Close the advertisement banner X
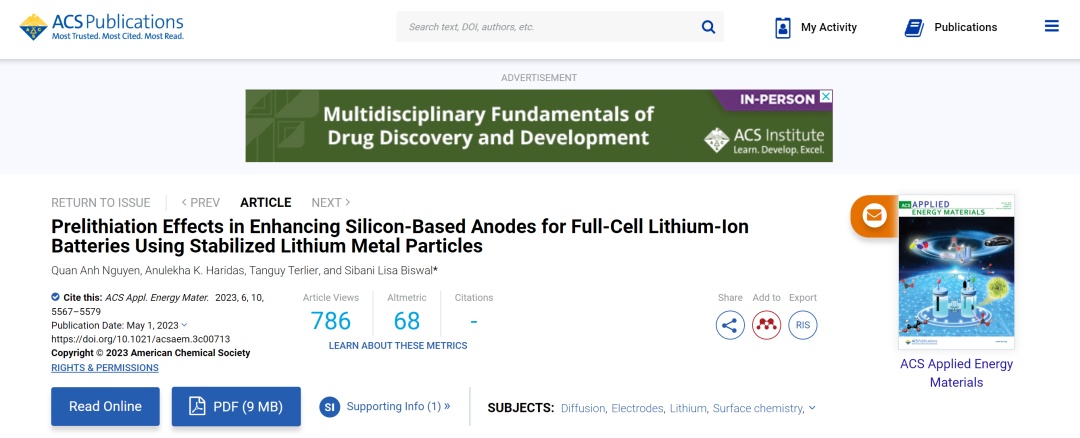The height and width of the screenshot is (438, 1080). [x=825, y=98]
